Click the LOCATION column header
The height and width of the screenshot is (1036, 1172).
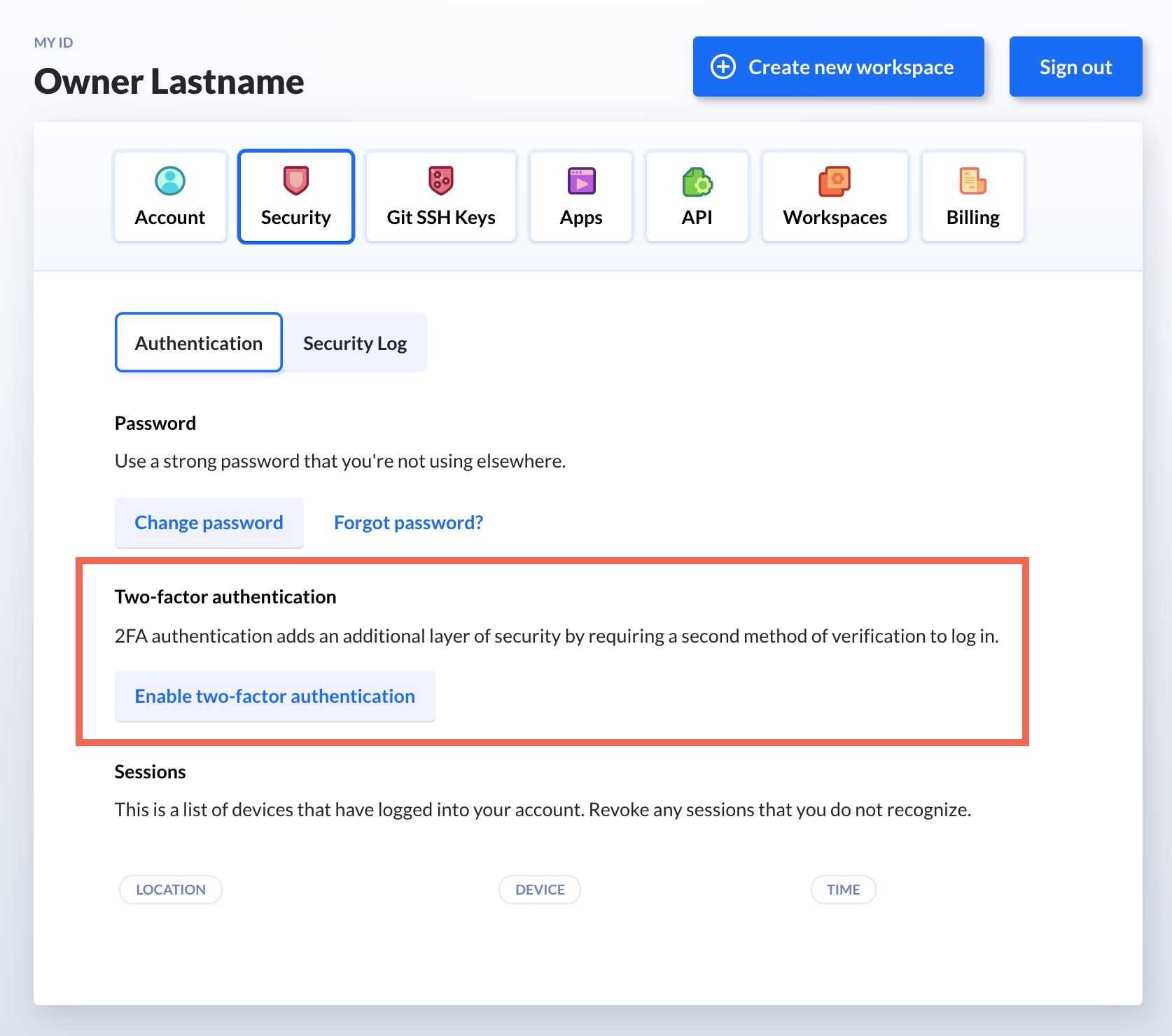[171, 890]
